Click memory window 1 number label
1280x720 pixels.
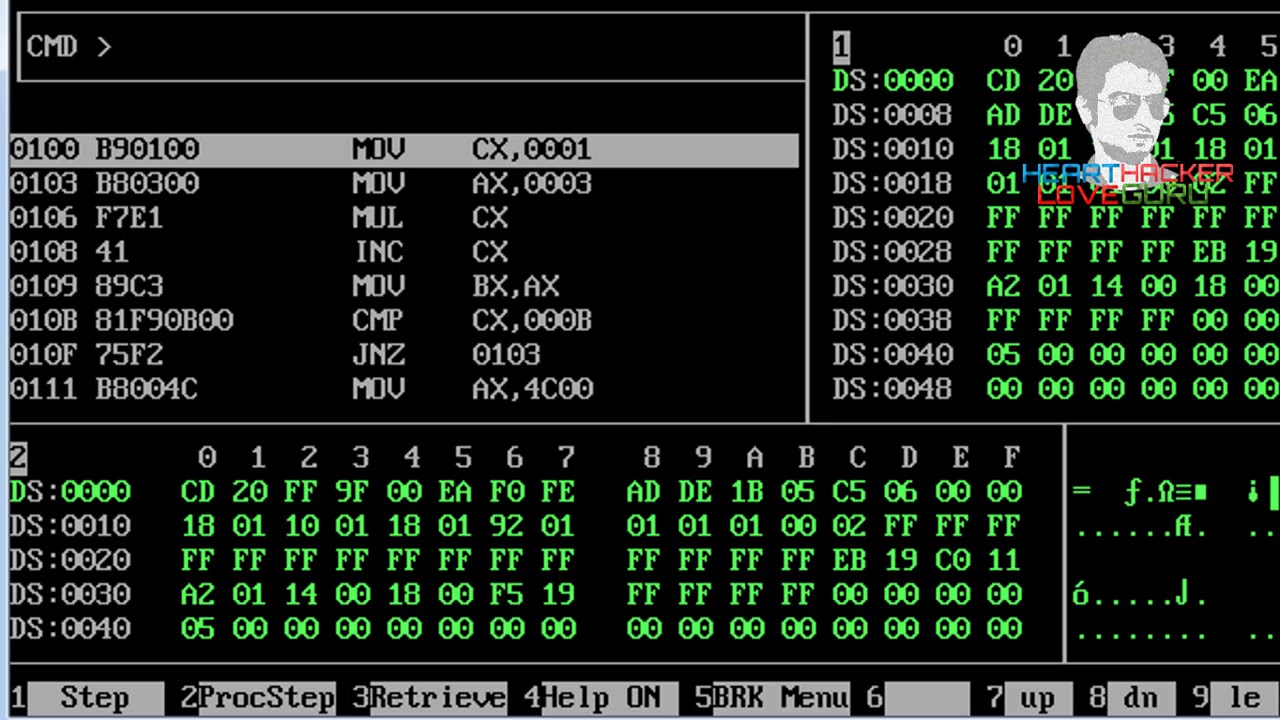841,46
